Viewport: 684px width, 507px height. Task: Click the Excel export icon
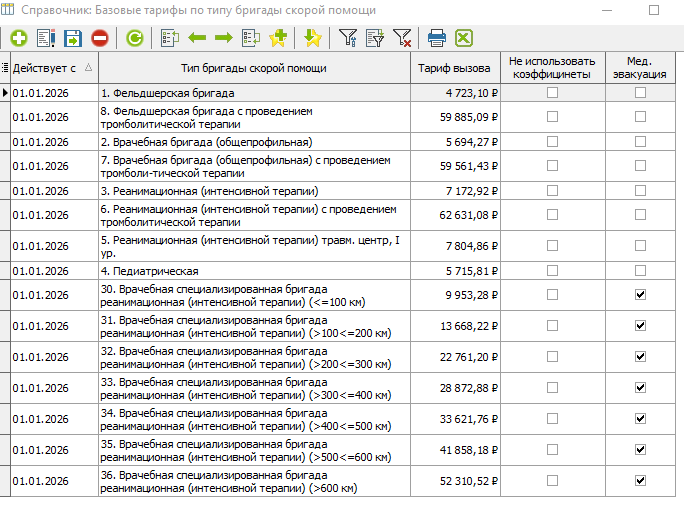[463, 39]
